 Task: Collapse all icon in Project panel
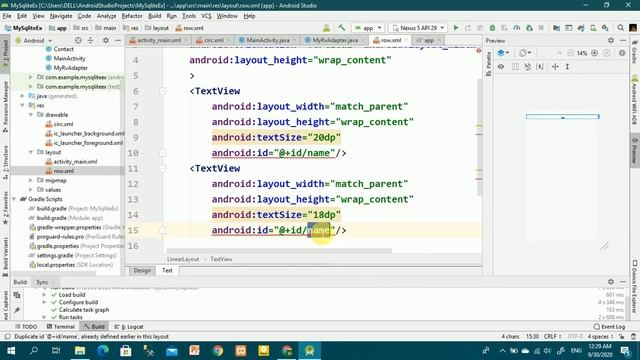pos(91,40)
